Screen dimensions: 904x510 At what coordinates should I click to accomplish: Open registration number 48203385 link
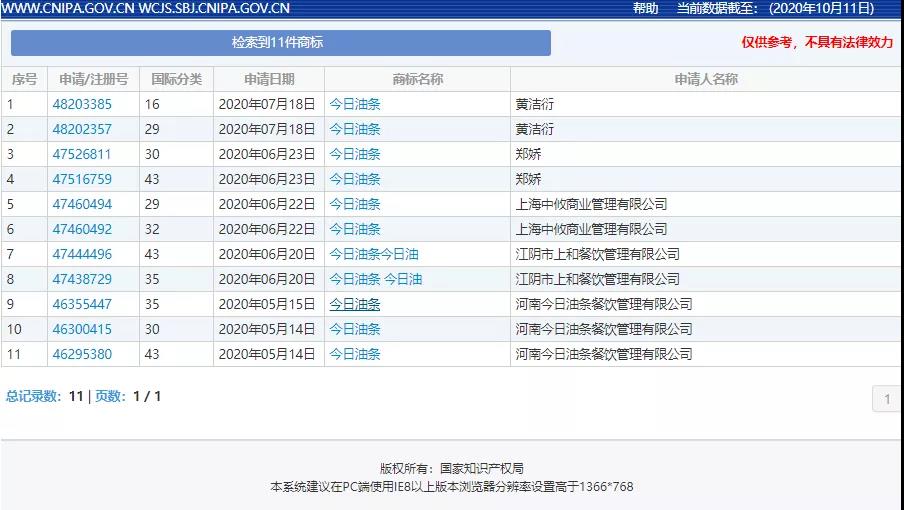(82, 104)
